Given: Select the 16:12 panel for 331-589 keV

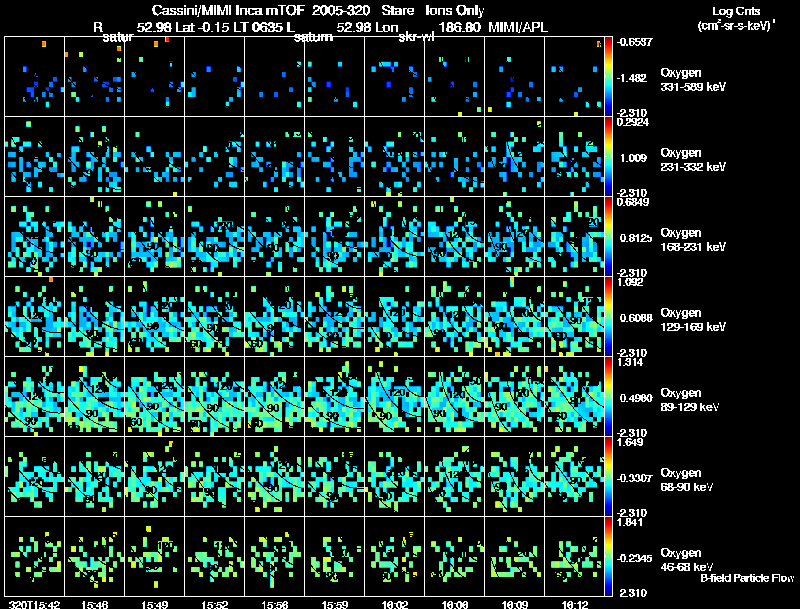Looking at the screenshot, I should [574, 77].
